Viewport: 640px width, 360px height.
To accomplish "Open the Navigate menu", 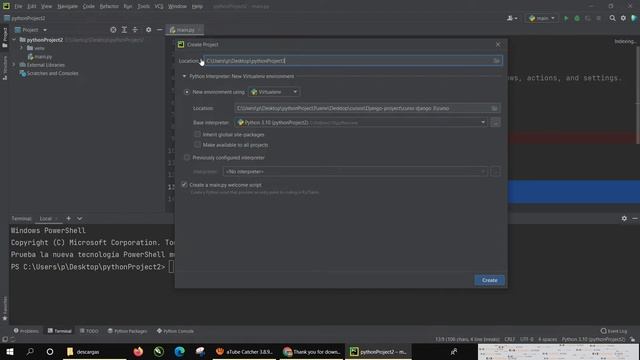I will (x=67, y=7).
